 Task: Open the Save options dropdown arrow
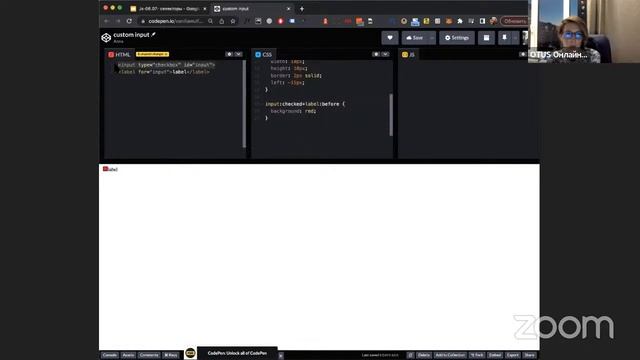[x=432, y=38]
